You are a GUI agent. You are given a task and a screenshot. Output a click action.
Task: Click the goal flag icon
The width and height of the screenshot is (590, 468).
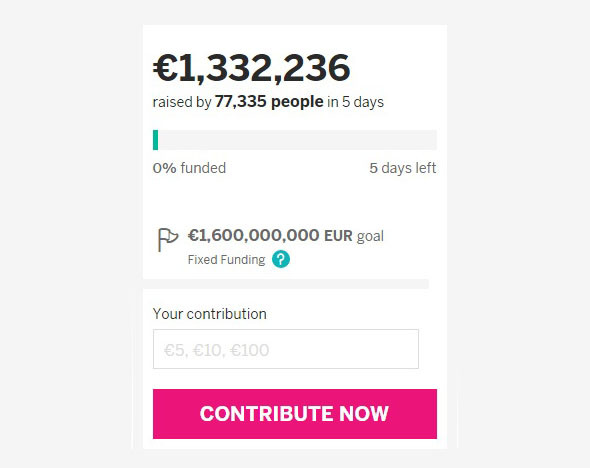pyautogui.click(x=167, y=239)
